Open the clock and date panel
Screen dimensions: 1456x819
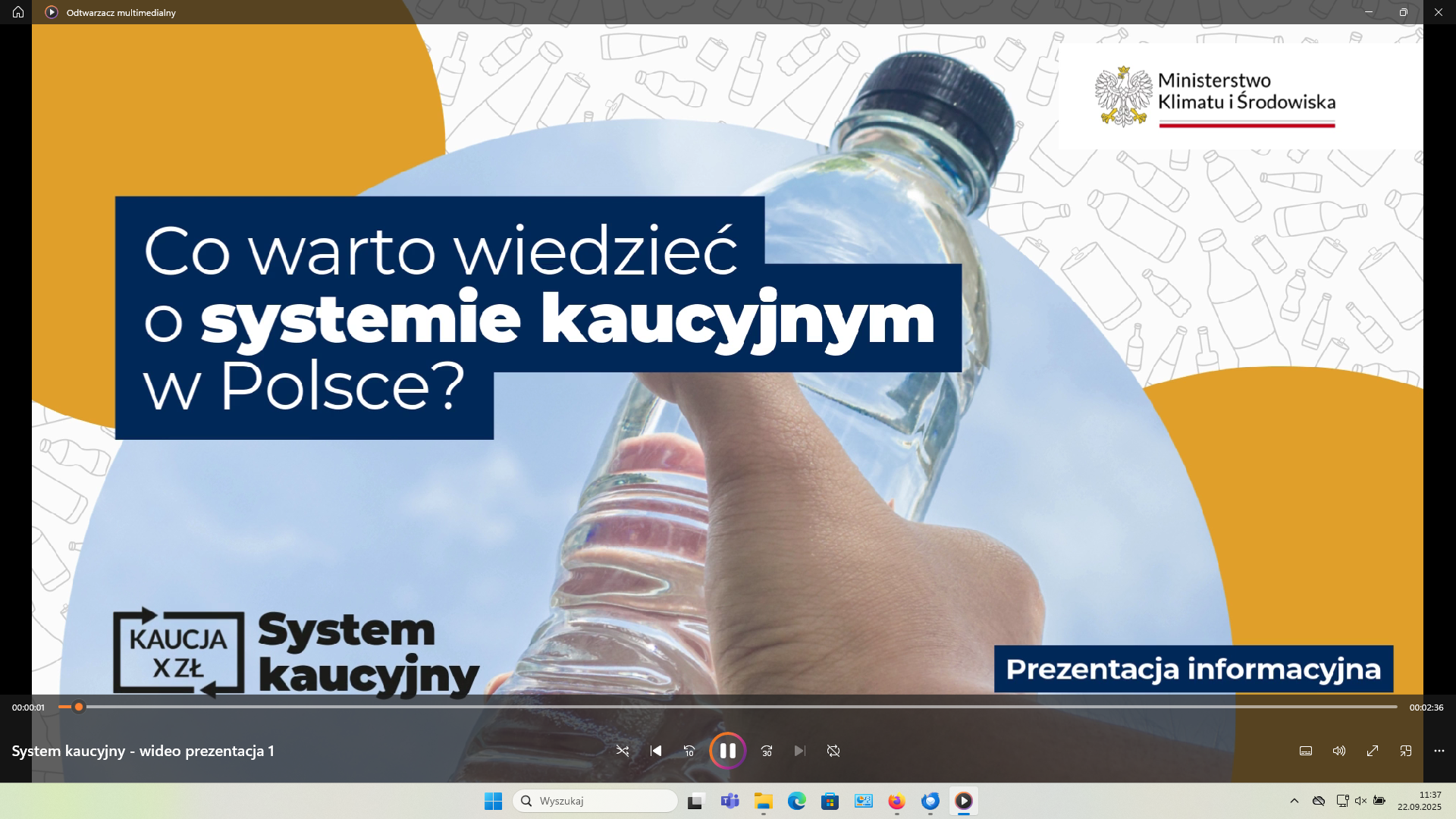point(1420,801)
